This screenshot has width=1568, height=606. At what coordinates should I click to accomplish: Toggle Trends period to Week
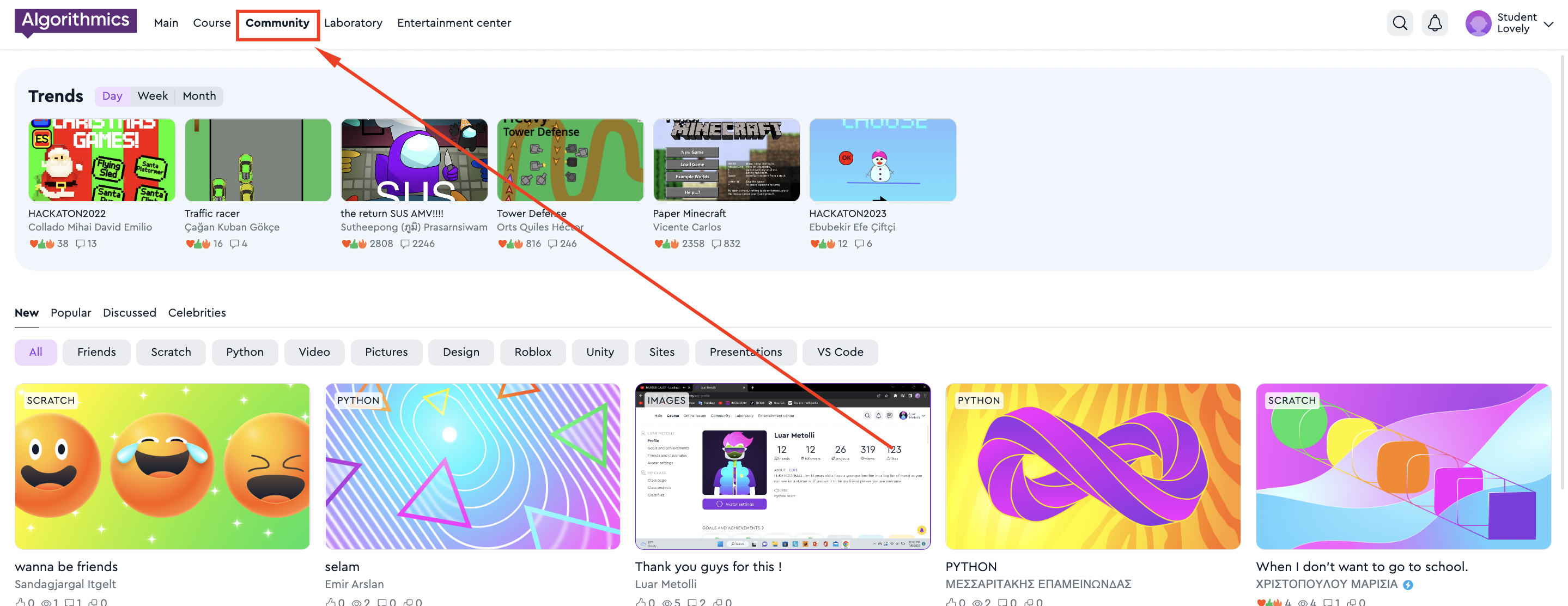tap(152, 96)
